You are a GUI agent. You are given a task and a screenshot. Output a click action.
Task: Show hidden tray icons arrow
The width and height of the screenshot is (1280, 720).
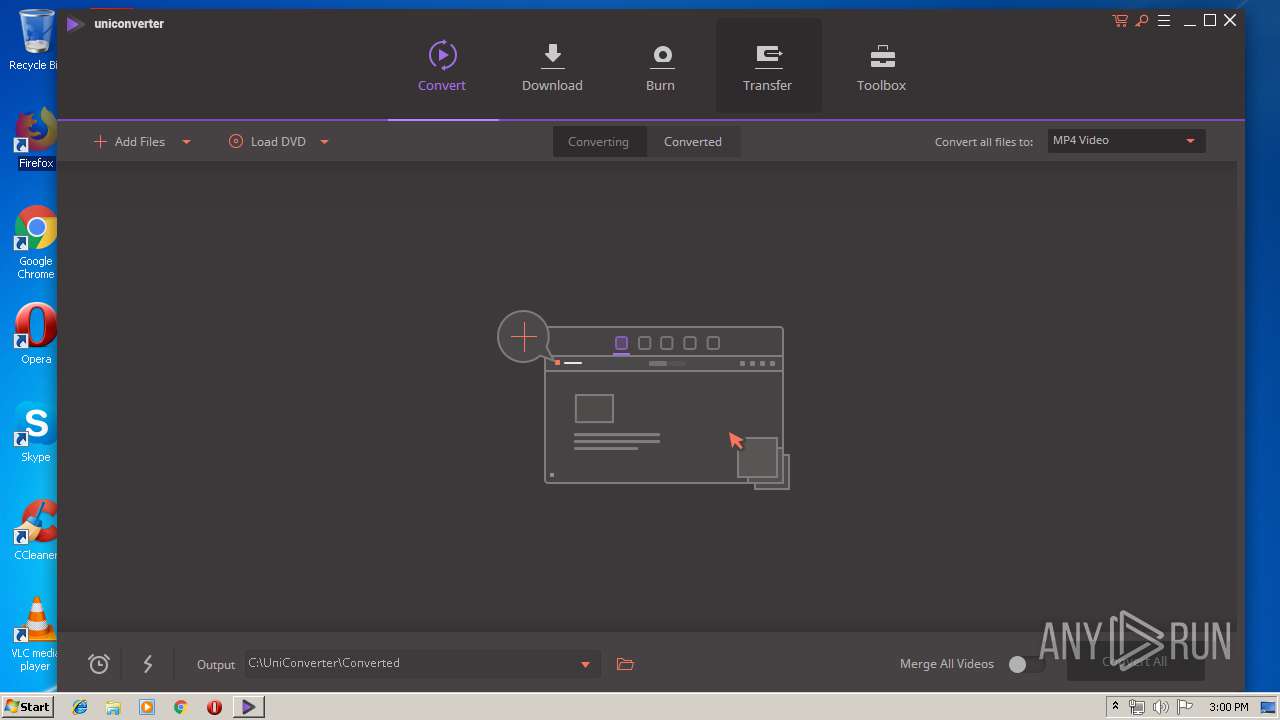[x=1116, y=707]
